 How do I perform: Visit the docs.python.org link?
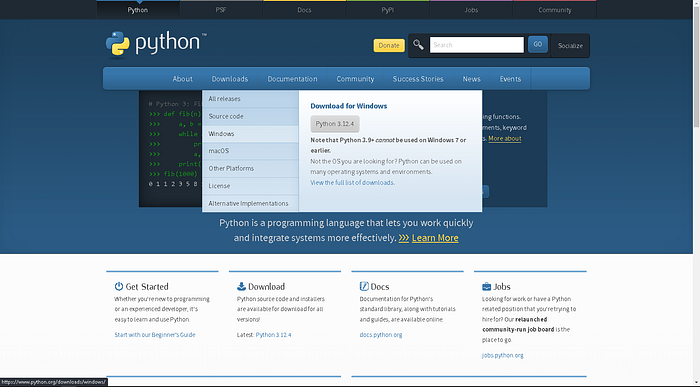pyautogui.click(x=381, y=334)
